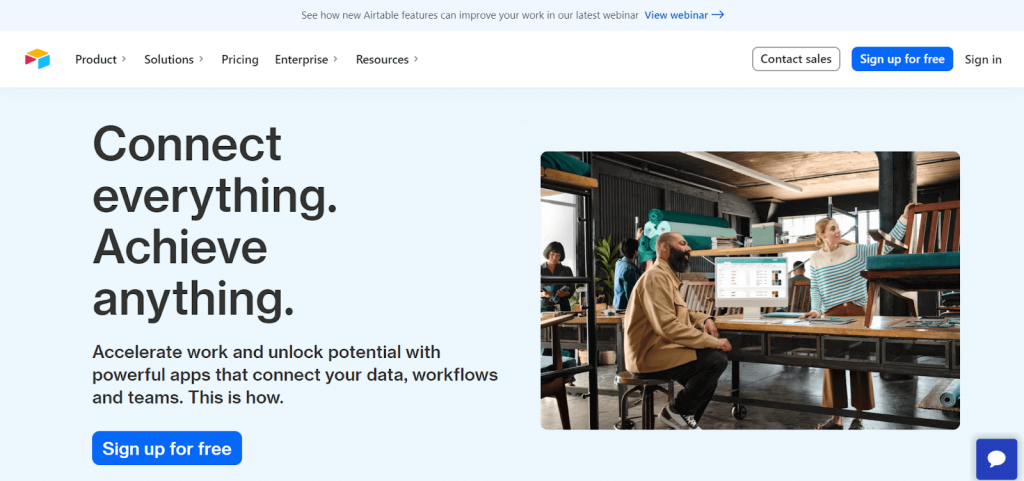Click hero Sign up for free button
The image size is (1024, 481).
(x=167, y=448)
